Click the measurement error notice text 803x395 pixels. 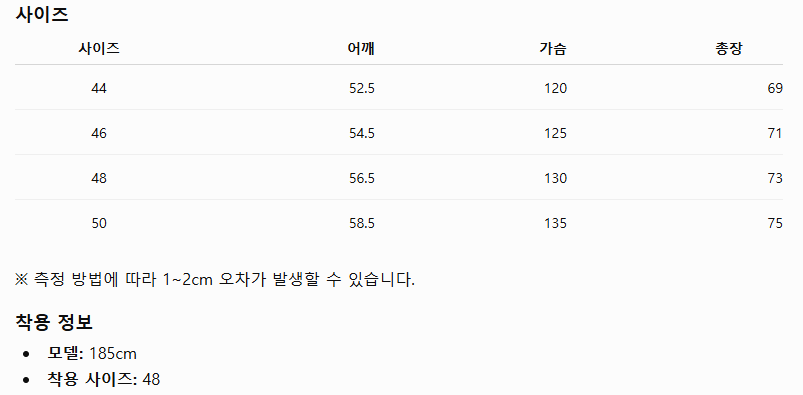coord(215,280)
